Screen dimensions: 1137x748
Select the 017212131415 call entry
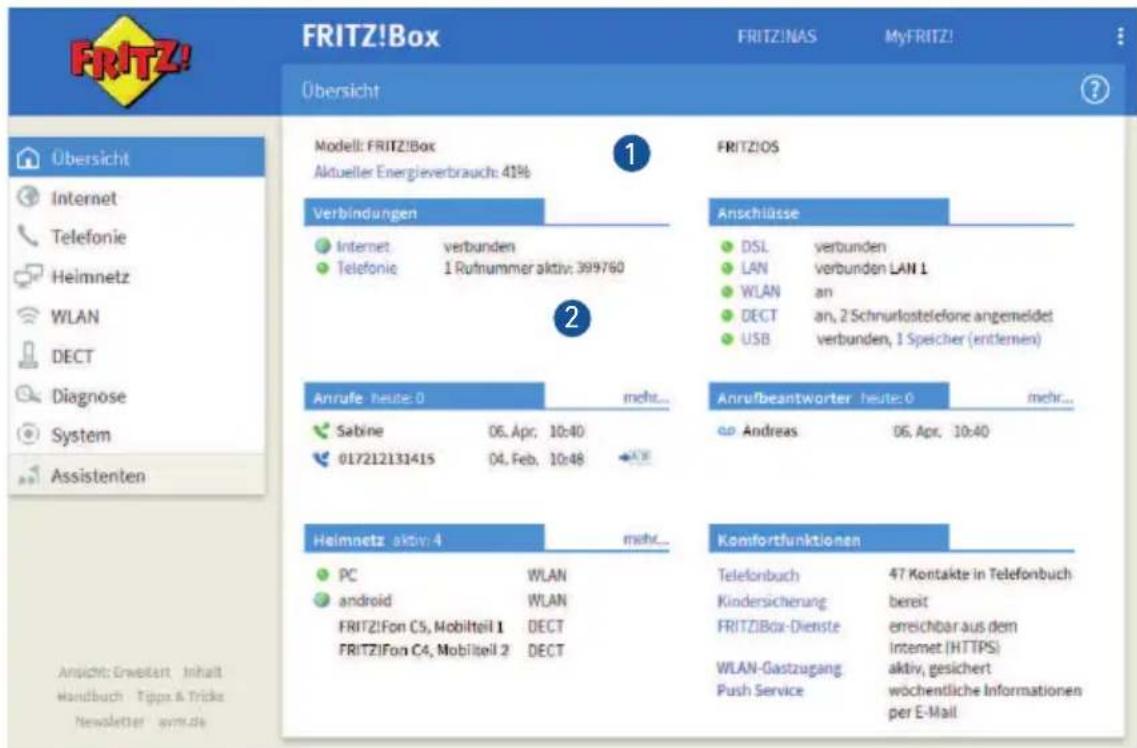point(386,459)
